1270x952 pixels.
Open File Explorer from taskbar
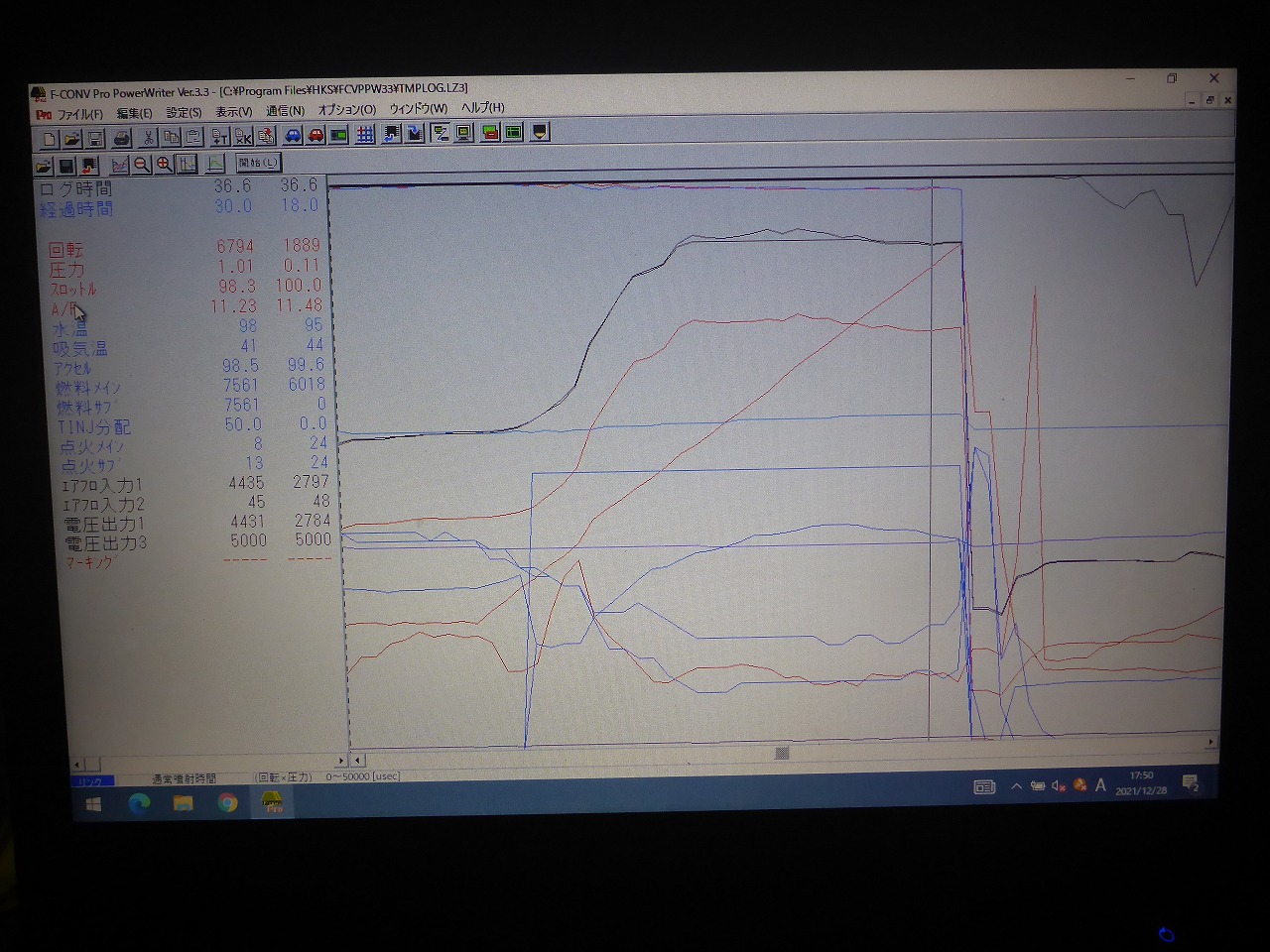coord(184,804)
